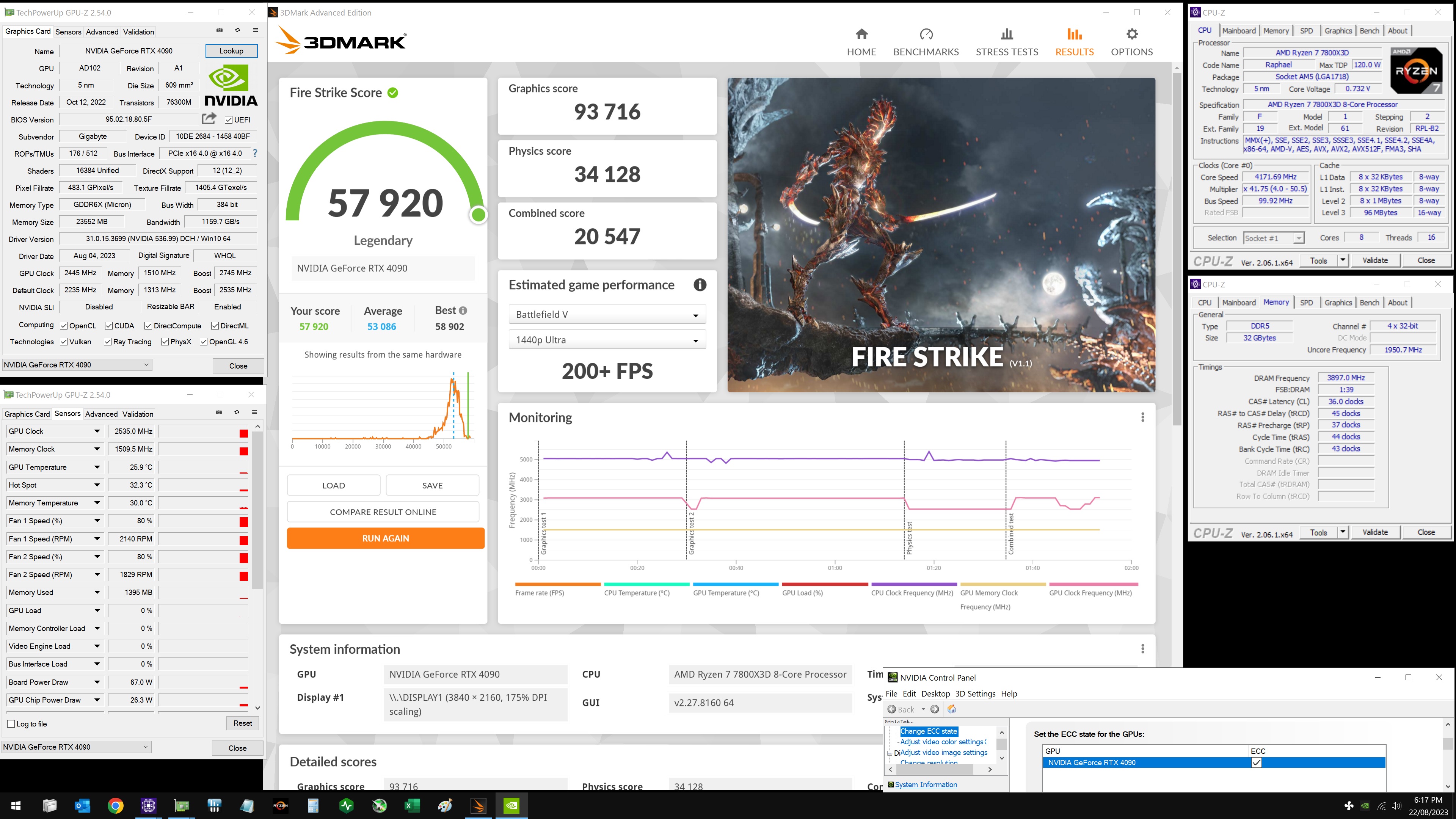Image resolution: width=1456 pixels, height=819 pixels.
Task: Open Google Chrome from the taskbar
Action: coord(115,805)
